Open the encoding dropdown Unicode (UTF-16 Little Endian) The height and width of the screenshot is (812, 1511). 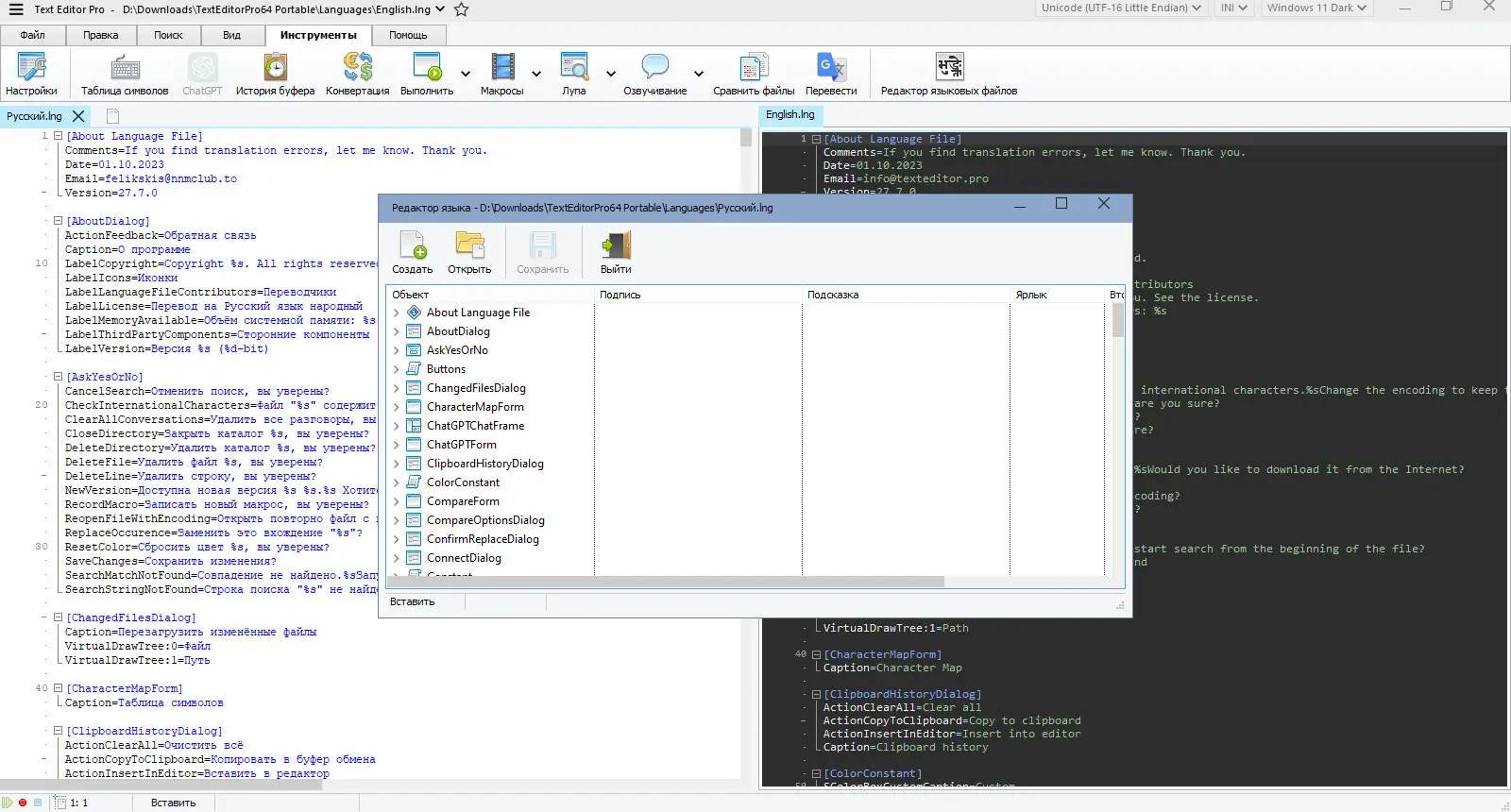coord(1119,8)
